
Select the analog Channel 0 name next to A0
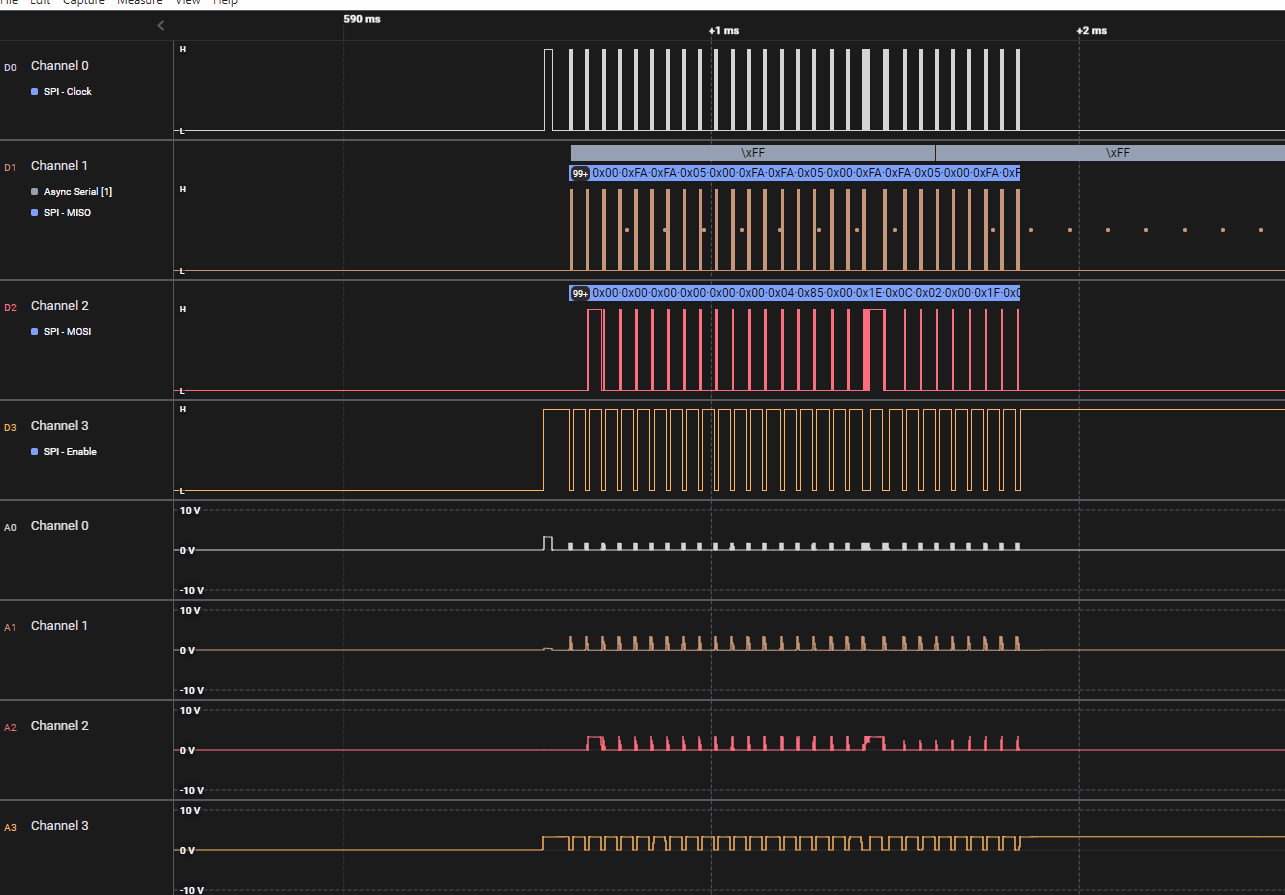click(x=60, y=526)
